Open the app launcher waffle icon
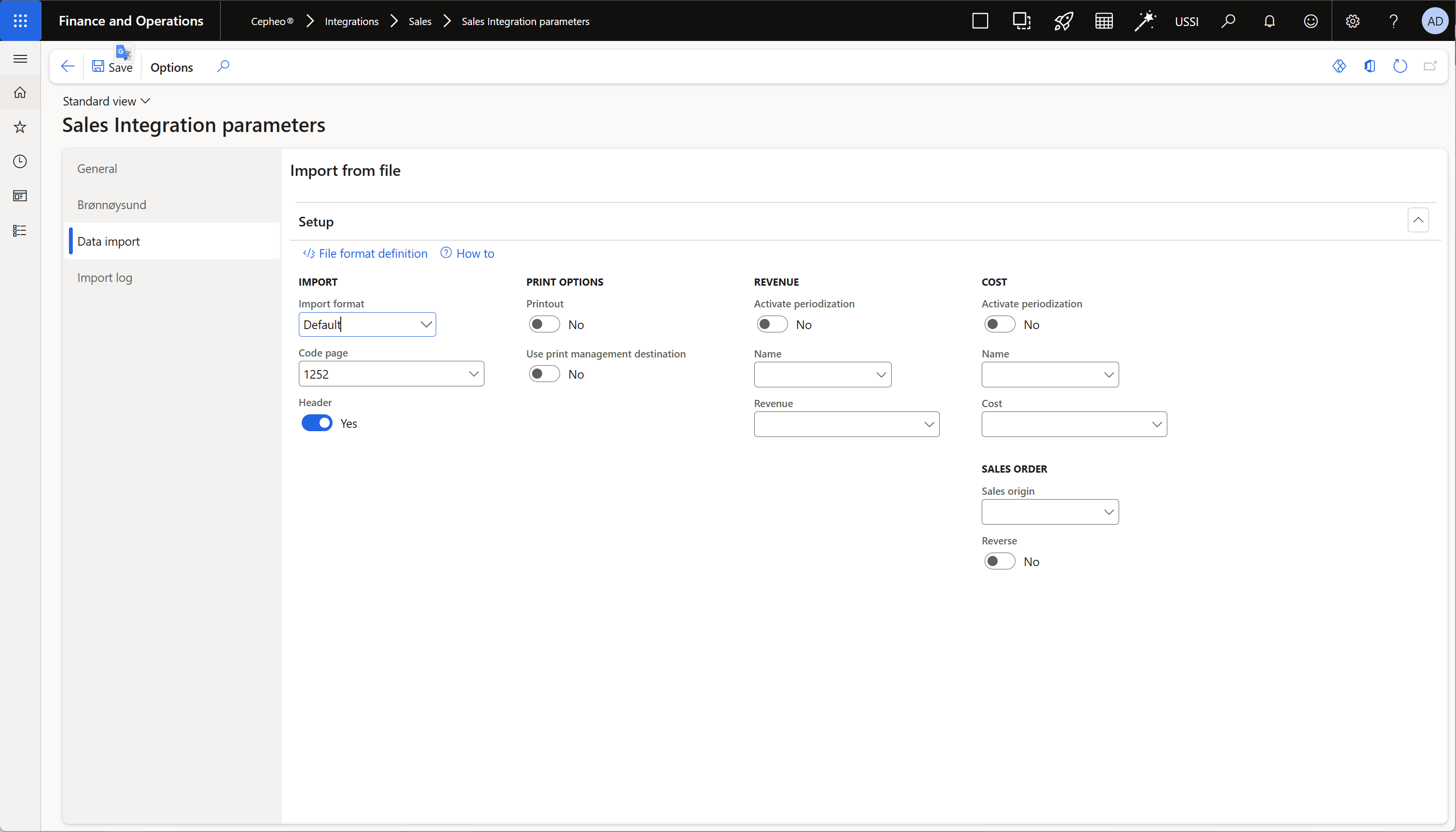Viewport: 1456px width, 832px height. [x=20, y=21]
